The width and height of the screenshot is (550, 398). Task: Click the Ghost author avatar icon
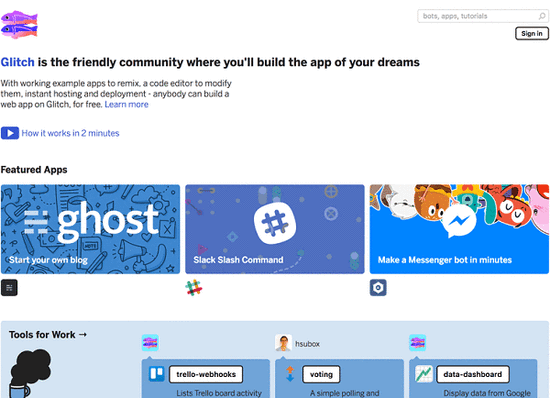pos(9,288)
